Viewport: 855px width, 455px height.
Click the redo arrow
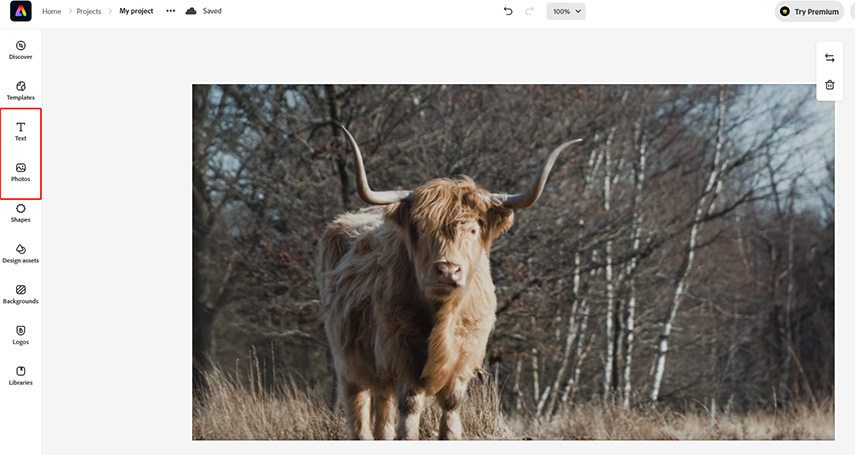[529, 11]
